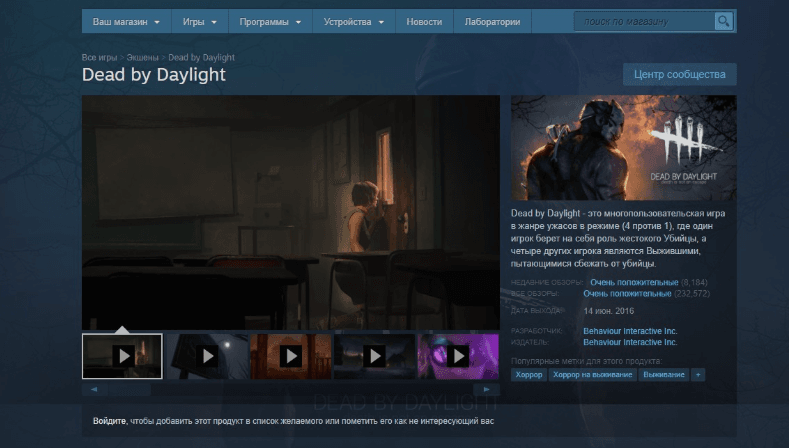
Task: Select the first classroom video thumbnail
Action: click(x=122, y=356)
